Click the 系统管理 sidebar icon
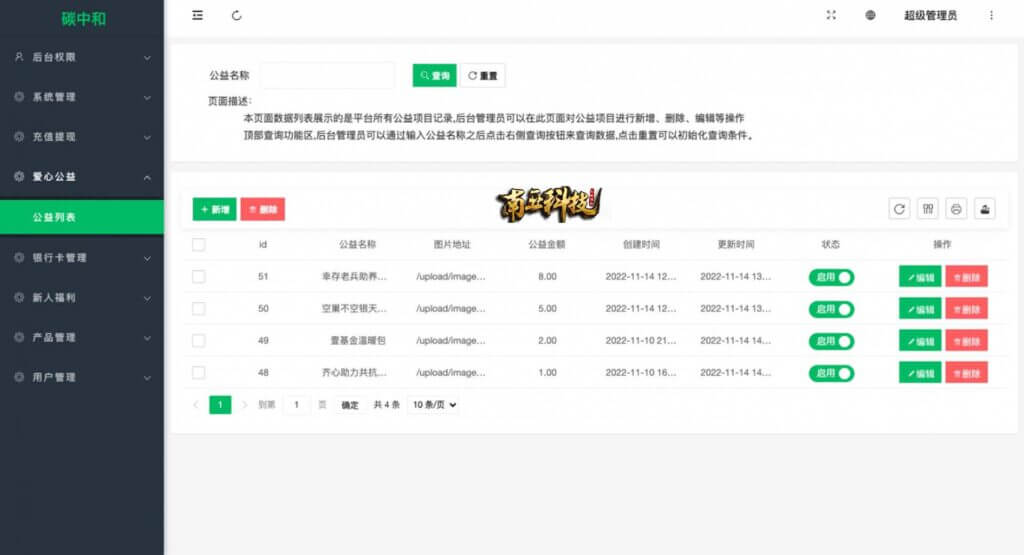 (x=19, y=97)
